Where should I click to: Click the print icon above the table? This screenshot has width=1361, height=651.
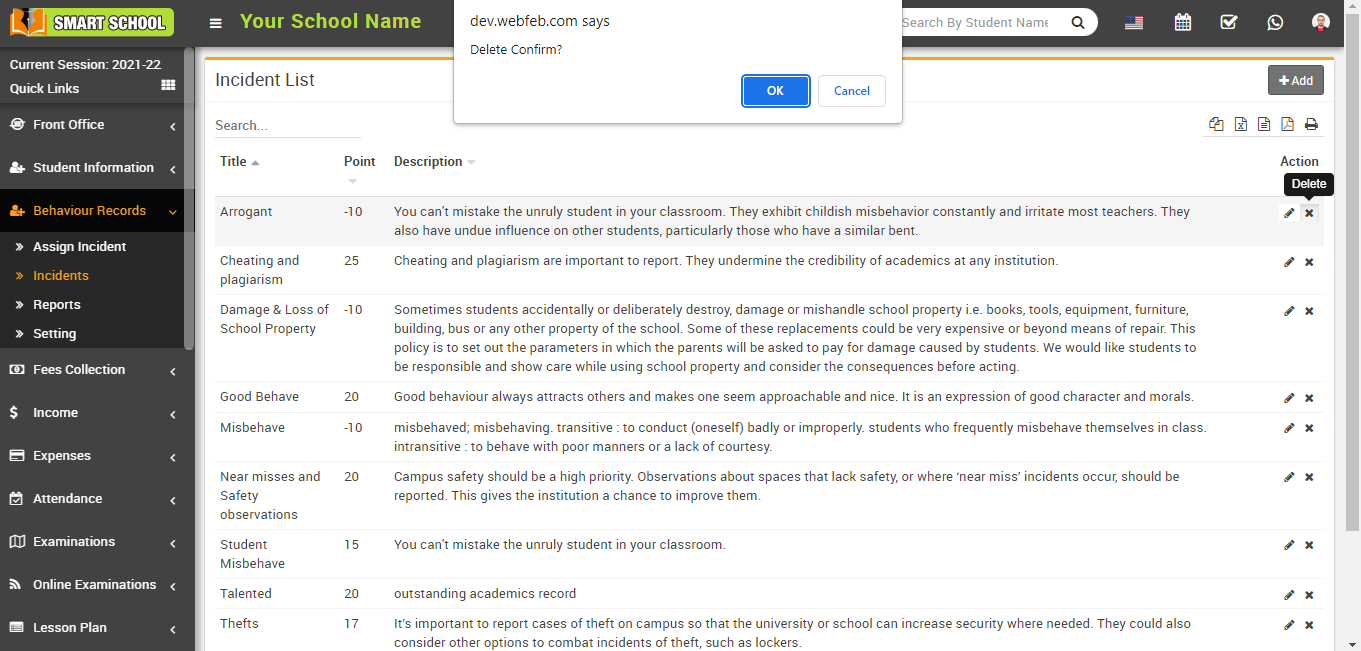[x=1311, y=125]
